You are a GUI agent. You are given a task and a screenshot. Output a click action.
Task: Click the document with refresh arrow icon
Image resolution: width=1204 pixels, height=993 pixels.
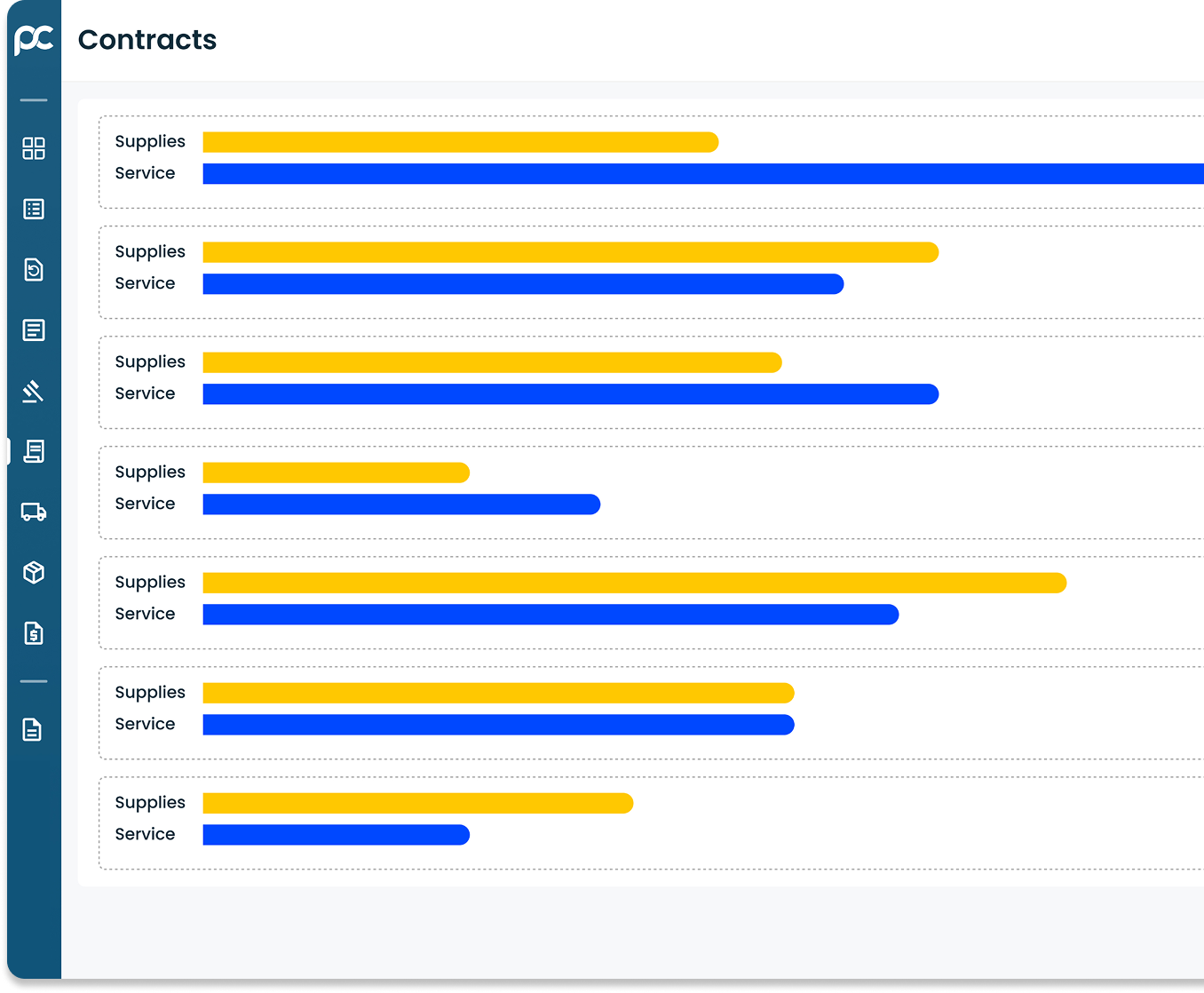(x=34, y=269)
